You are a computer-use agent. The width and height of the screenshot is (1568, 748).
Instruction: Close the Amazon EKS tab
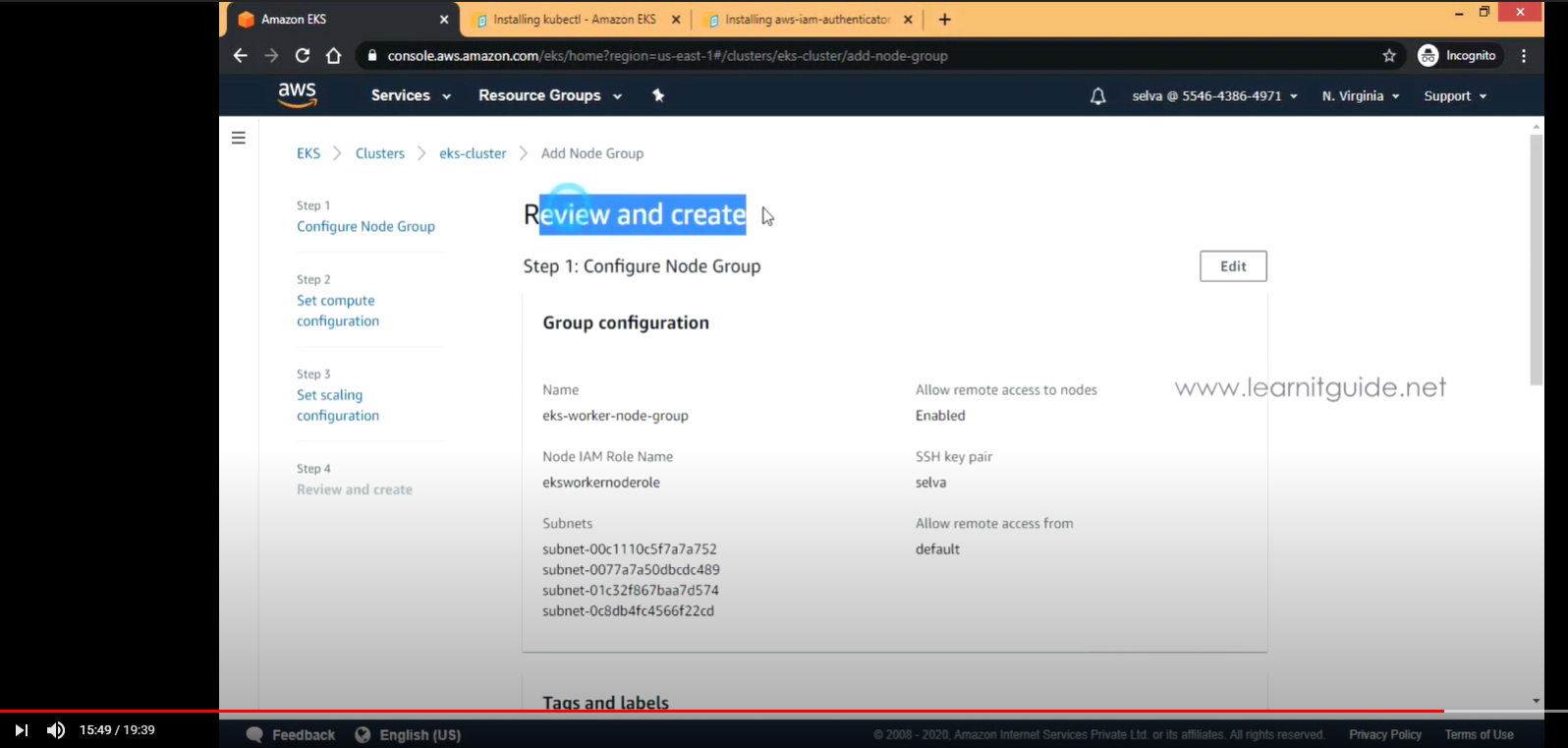(444, 20)
